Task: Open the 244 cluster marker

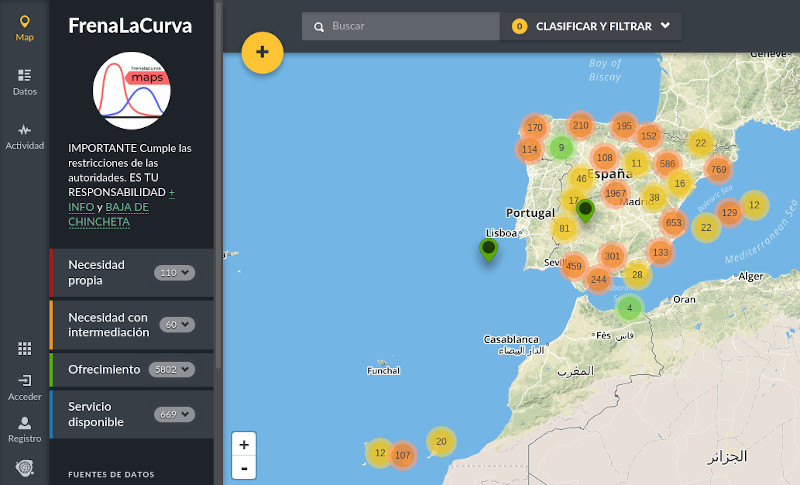Action: tap(598, 279)
